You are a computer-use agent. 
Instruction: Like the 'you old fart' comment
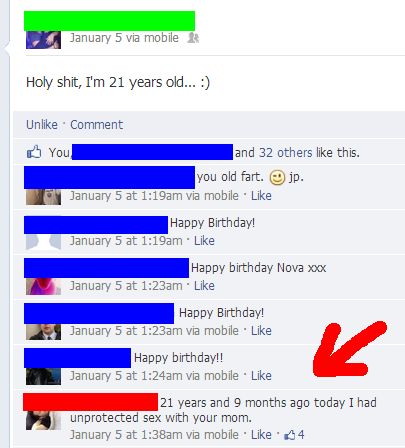[x=261, y=196]
